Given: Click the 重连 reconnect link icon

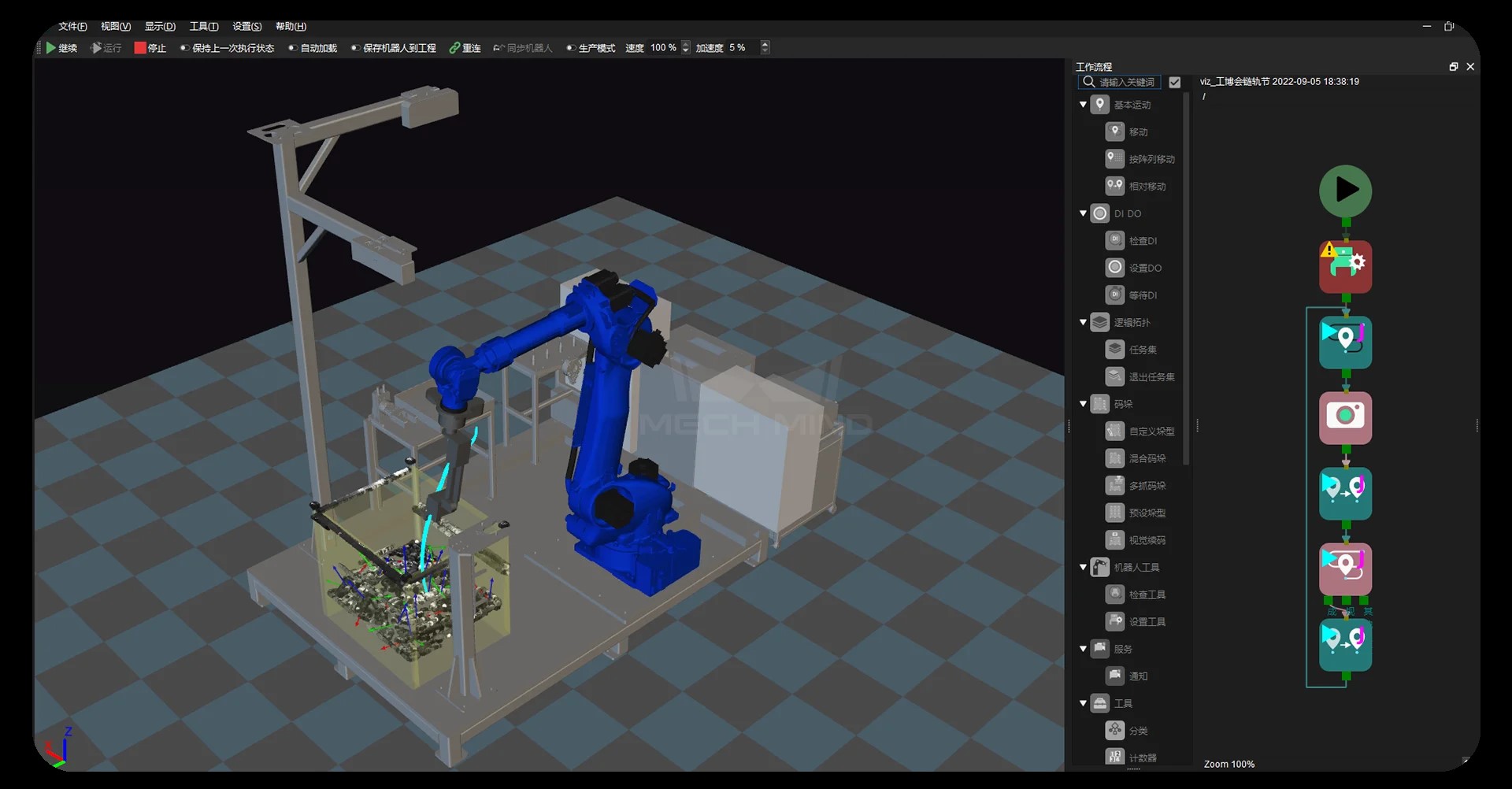Looking at the screenshot, I should pyautogui.click(x=455, y=48).
